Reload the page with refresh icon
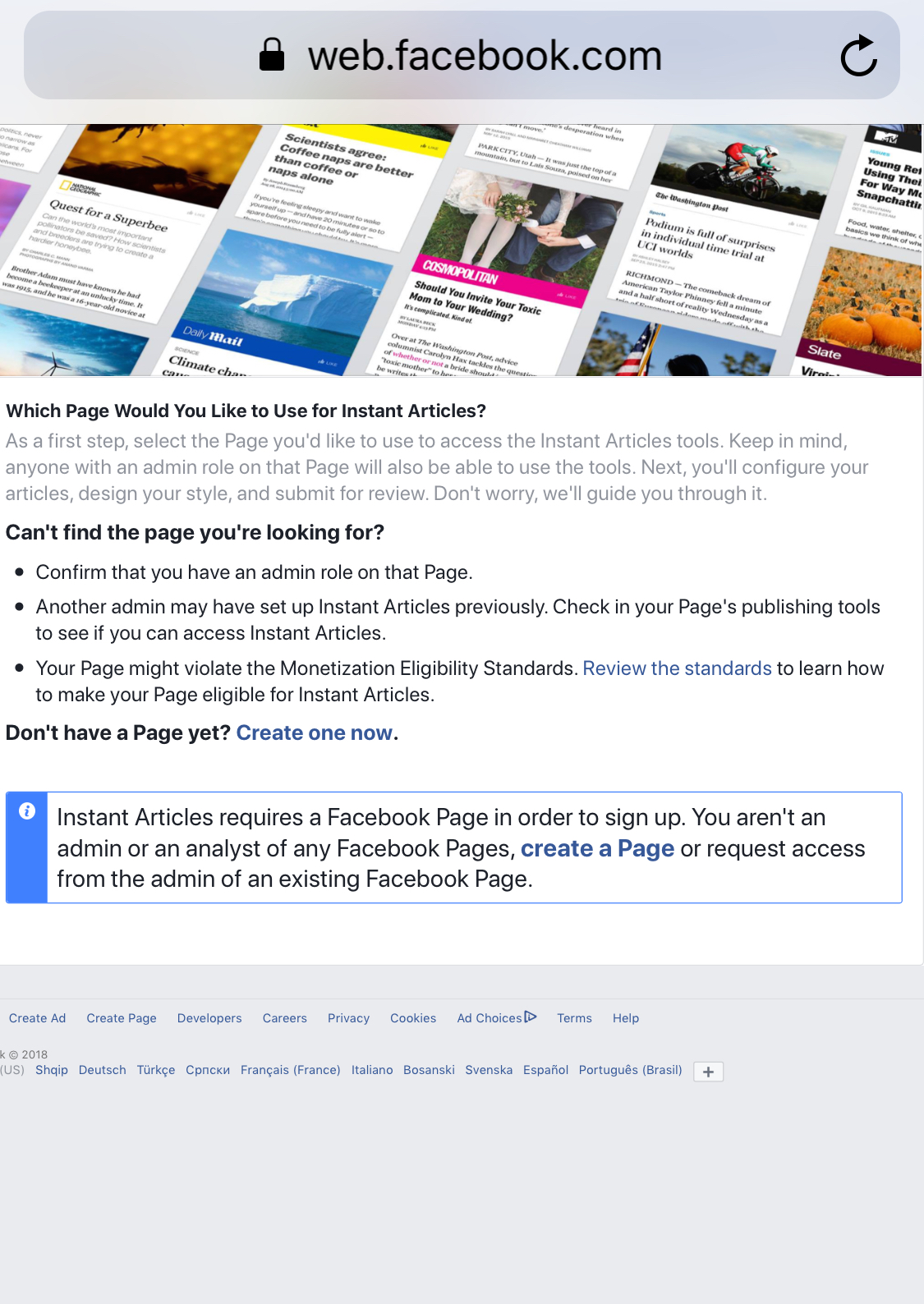Screen dimensions: 924x1304 (859, 56)
